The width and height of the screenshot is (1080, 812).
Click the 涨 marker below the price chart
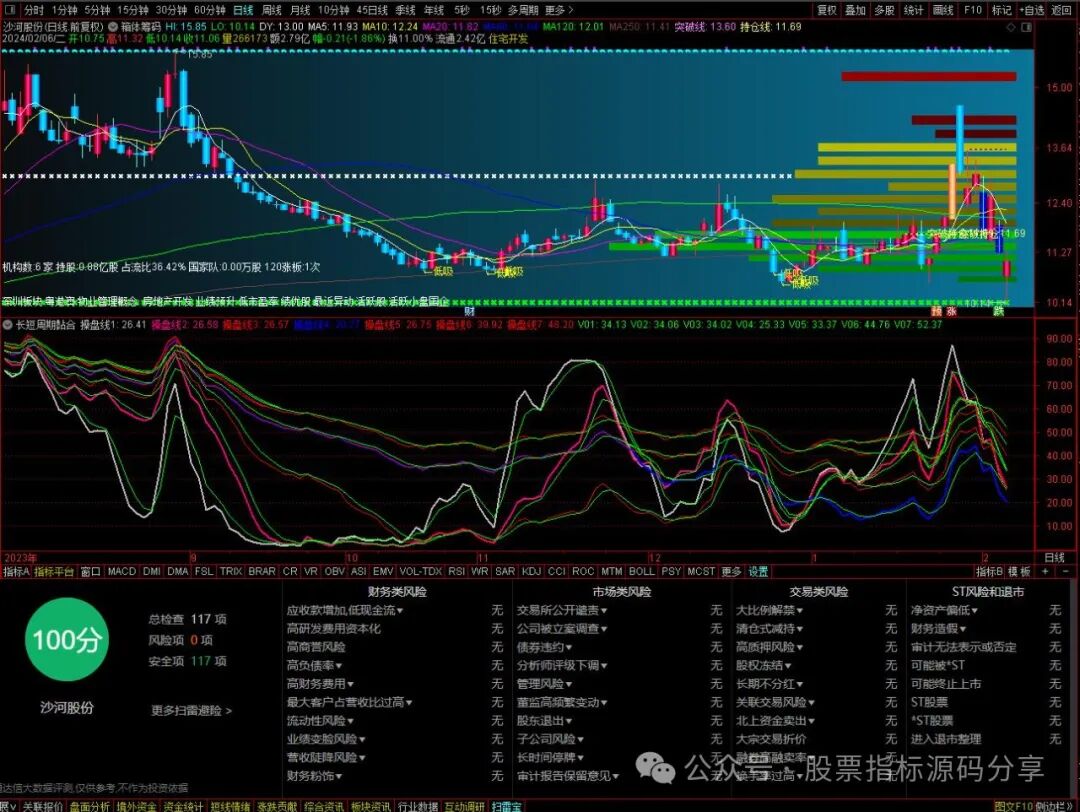point(951,311)
